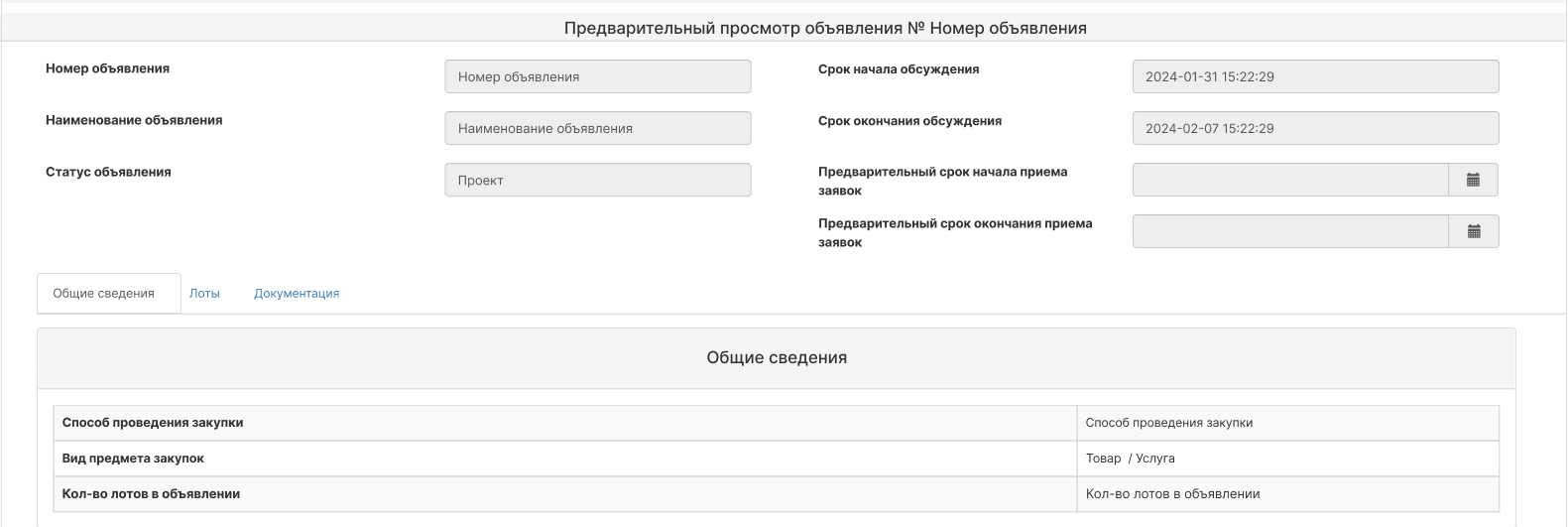
Task: Click the Статус объявления field showing Проект
Action: [598, 180]
